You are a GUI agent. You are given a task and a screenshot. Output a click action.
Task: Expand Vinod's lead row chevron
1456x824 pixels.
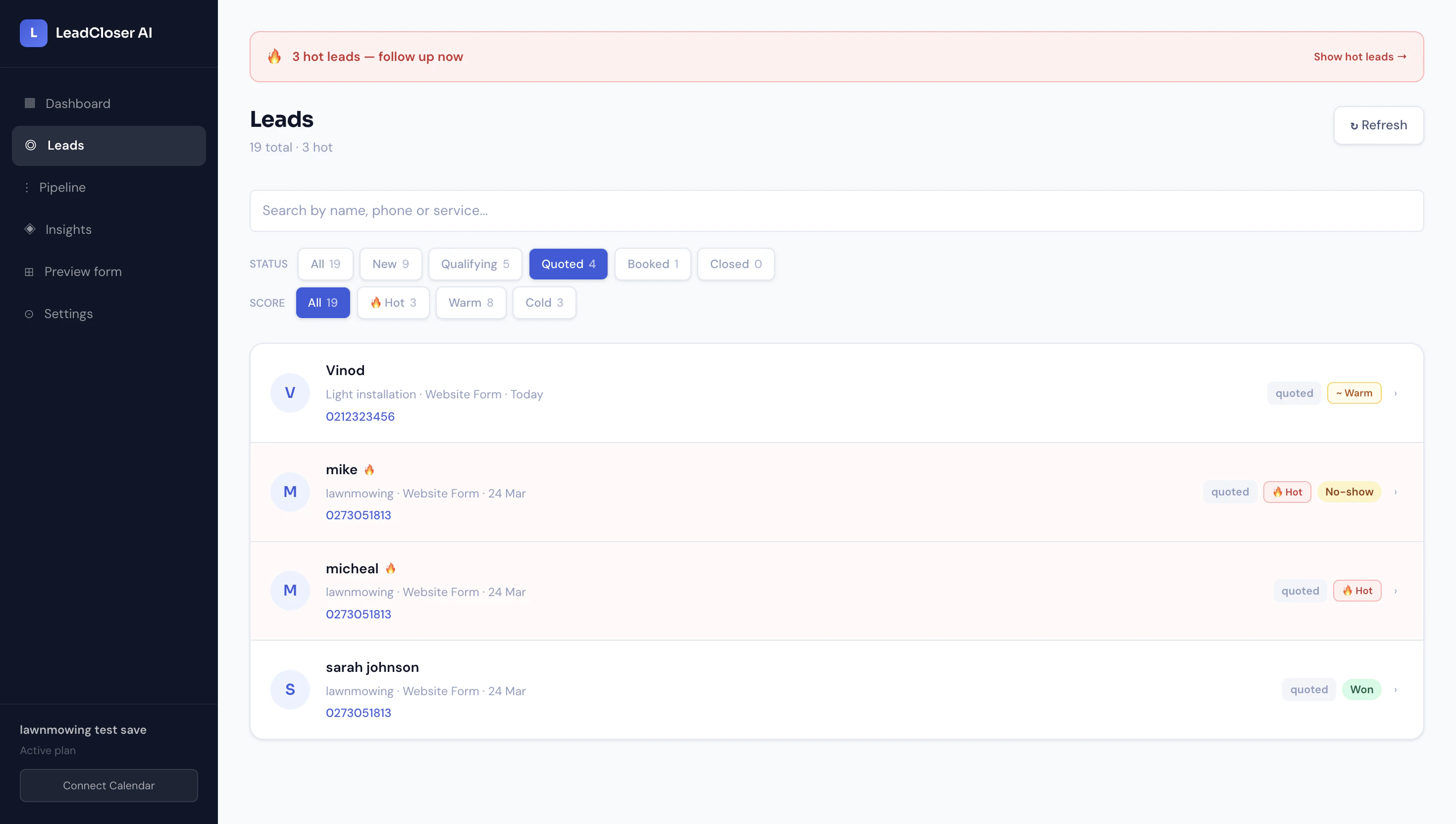click(1396, 393)
